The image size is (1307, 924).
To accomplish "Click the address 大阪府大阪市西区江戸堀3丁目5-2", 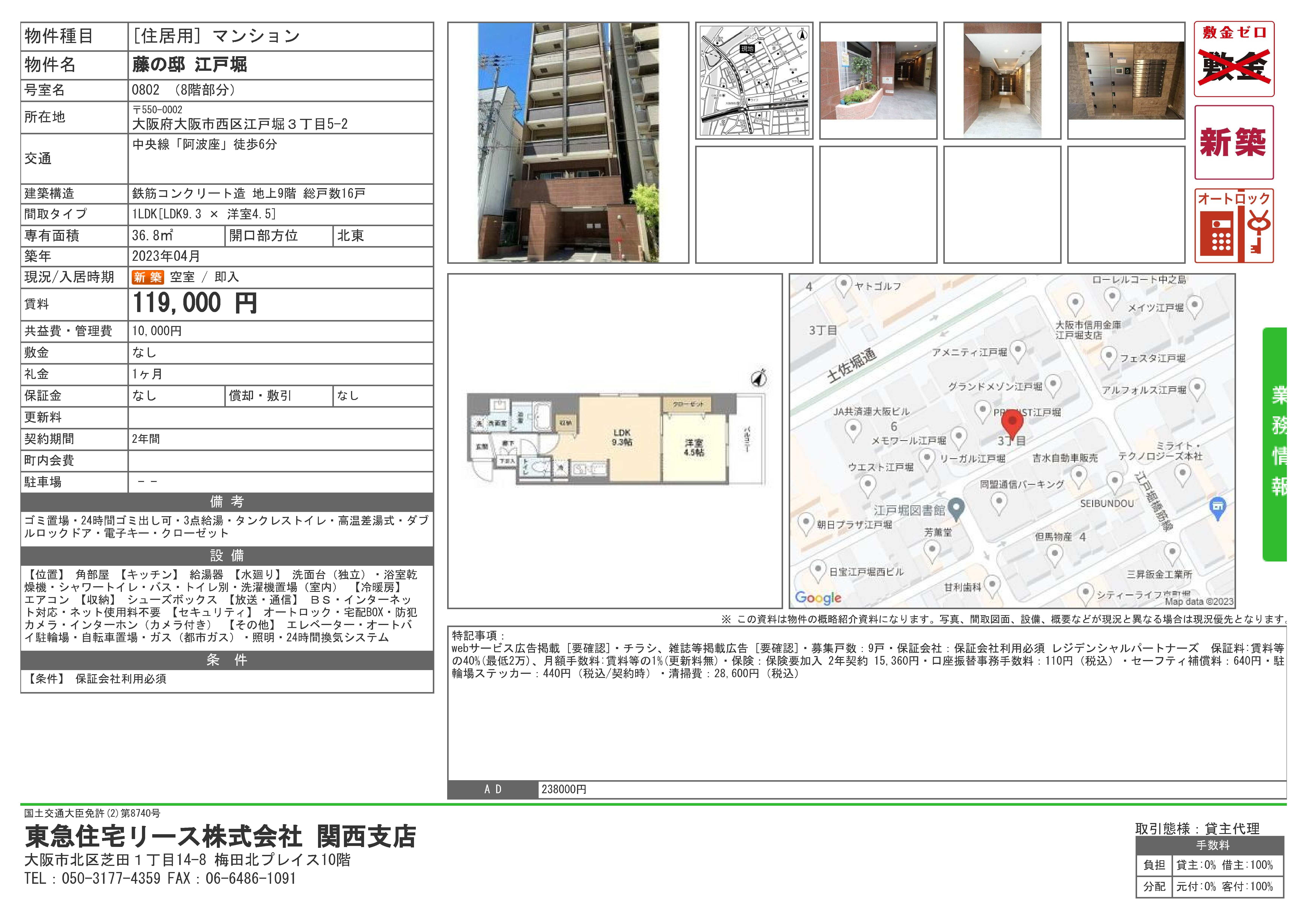I will pos(240,124).
